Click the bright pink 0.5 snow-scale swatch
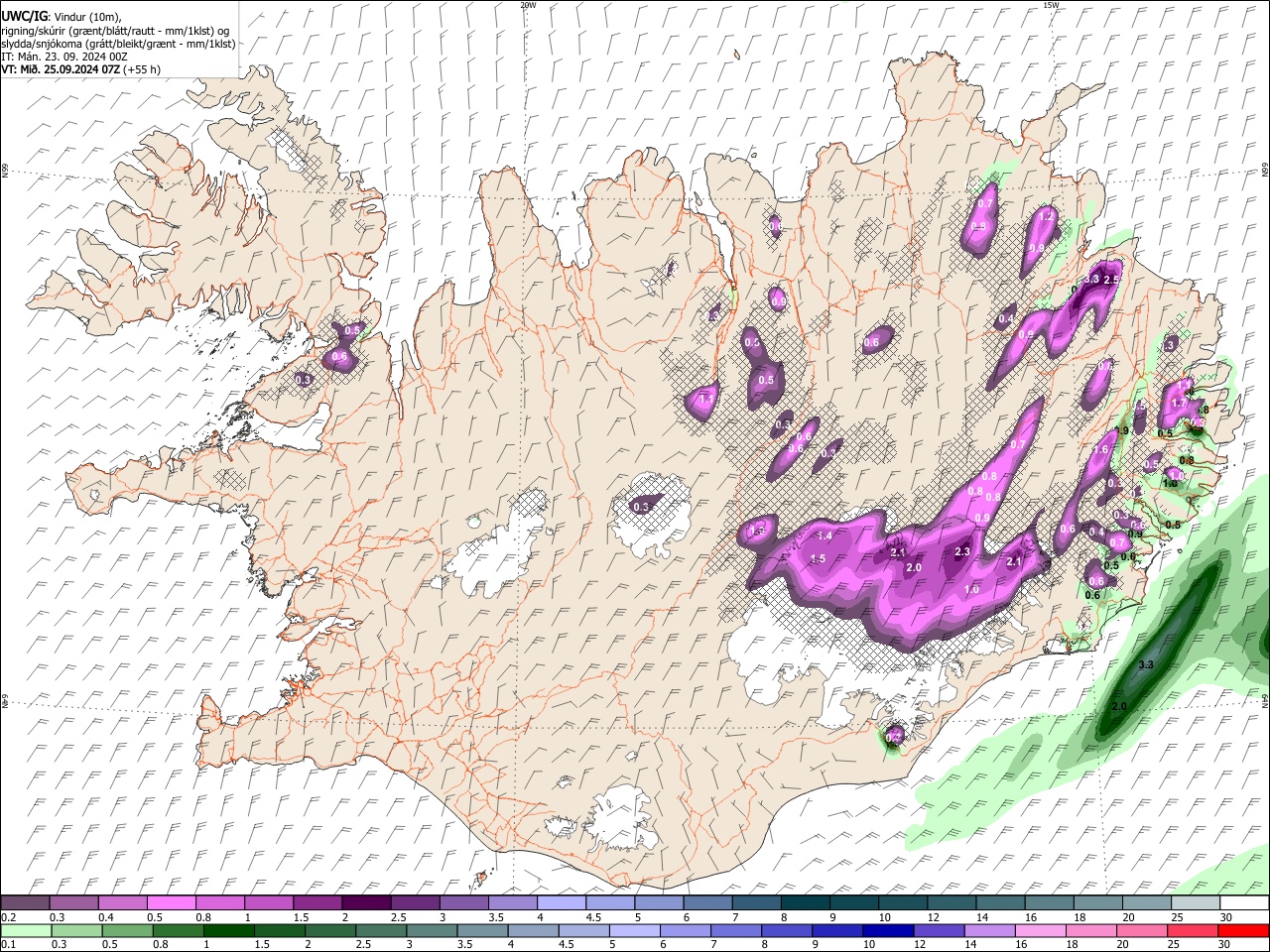Screen dimensions: 1270x952 pos(171,903)
